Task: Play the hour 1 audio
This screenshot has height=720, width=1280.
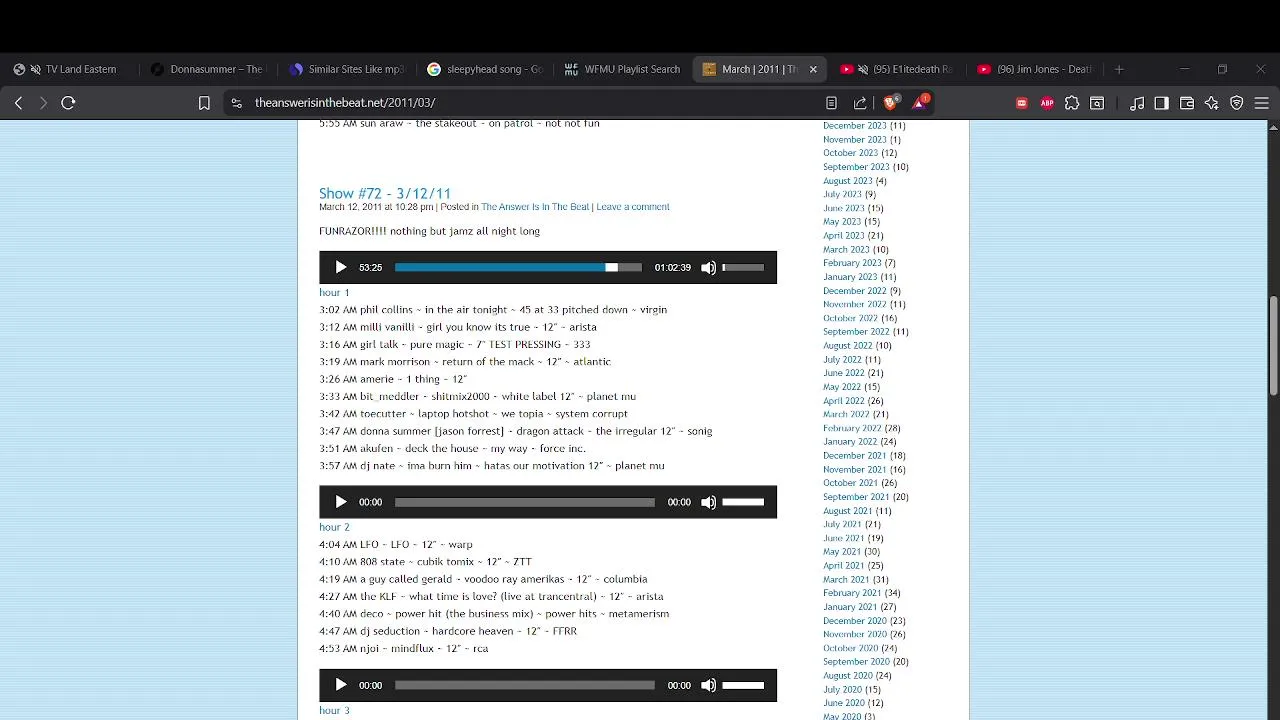Action: point(341,268)
